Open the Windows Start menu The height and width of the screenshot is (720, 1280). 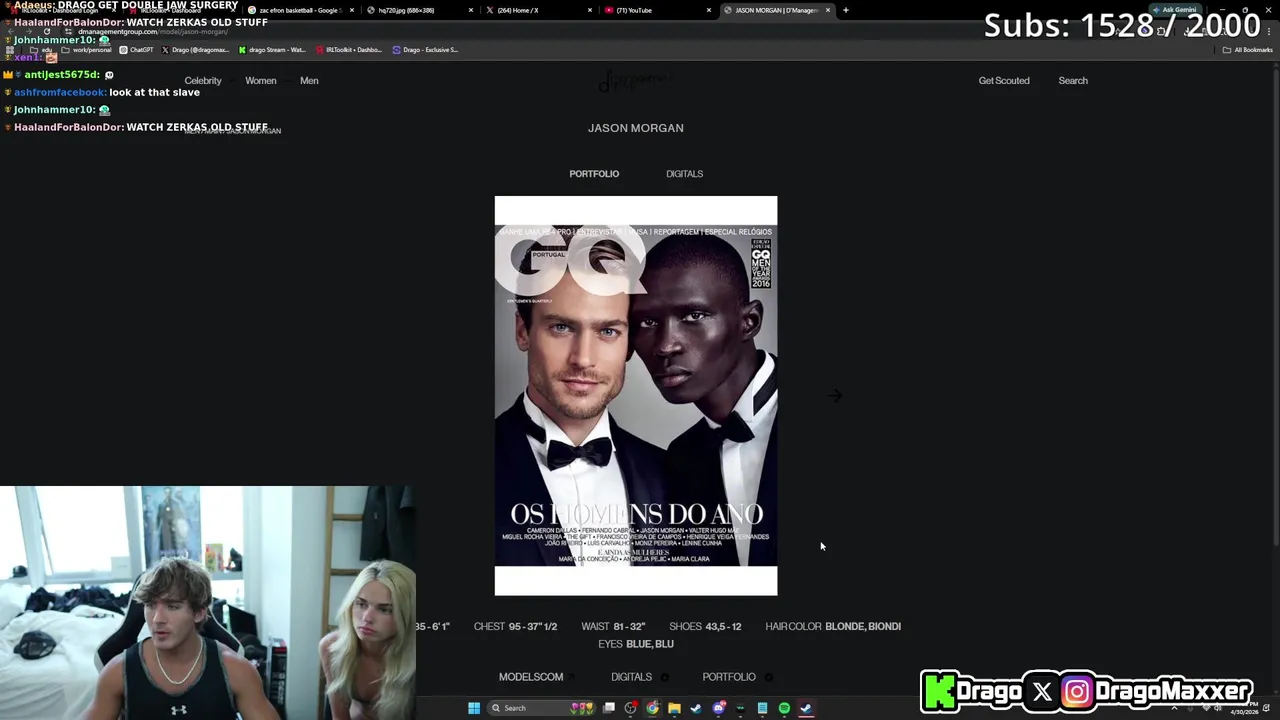pos(474,708)
